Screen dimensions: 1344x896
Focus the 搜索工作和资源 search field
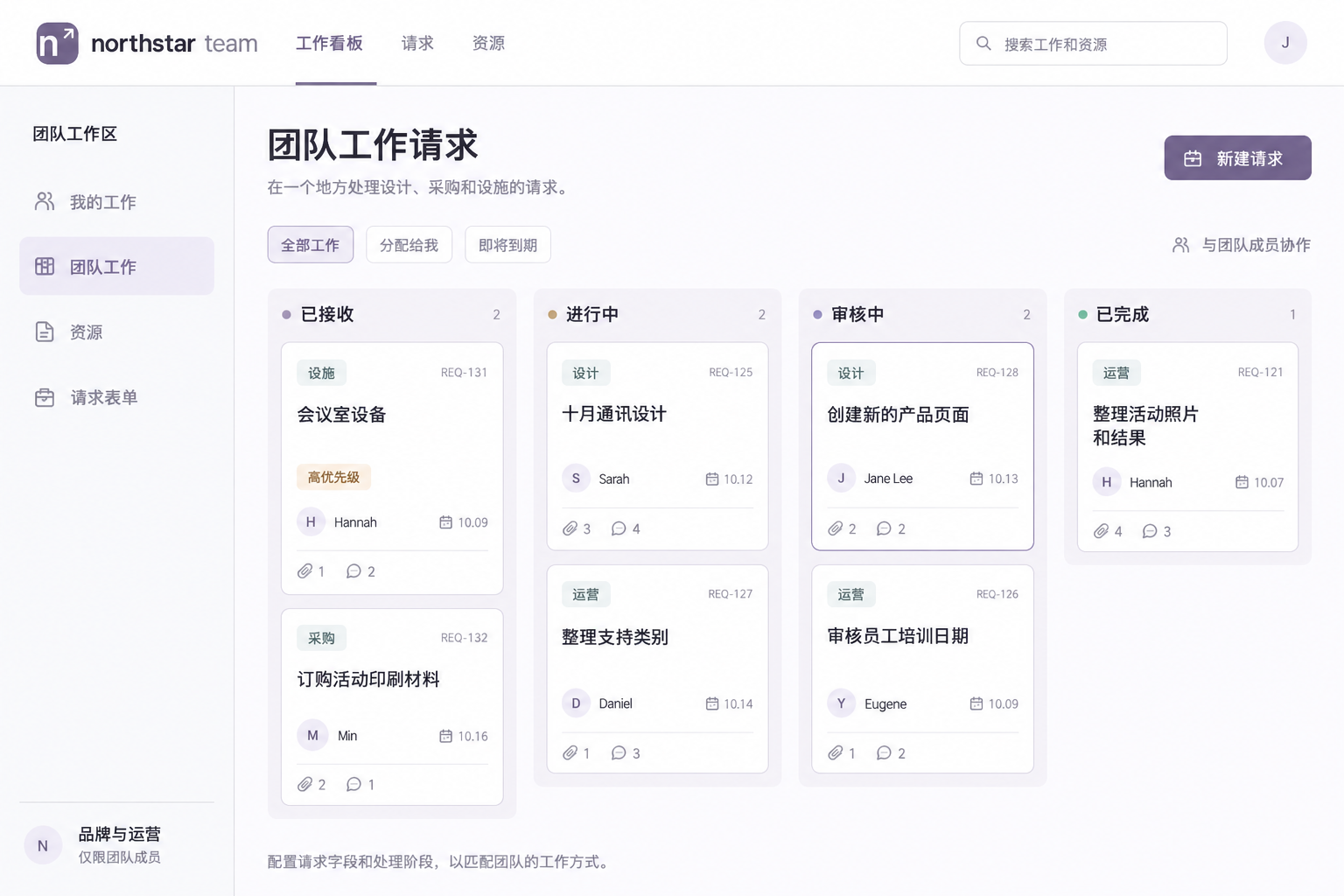(1093, 43)
